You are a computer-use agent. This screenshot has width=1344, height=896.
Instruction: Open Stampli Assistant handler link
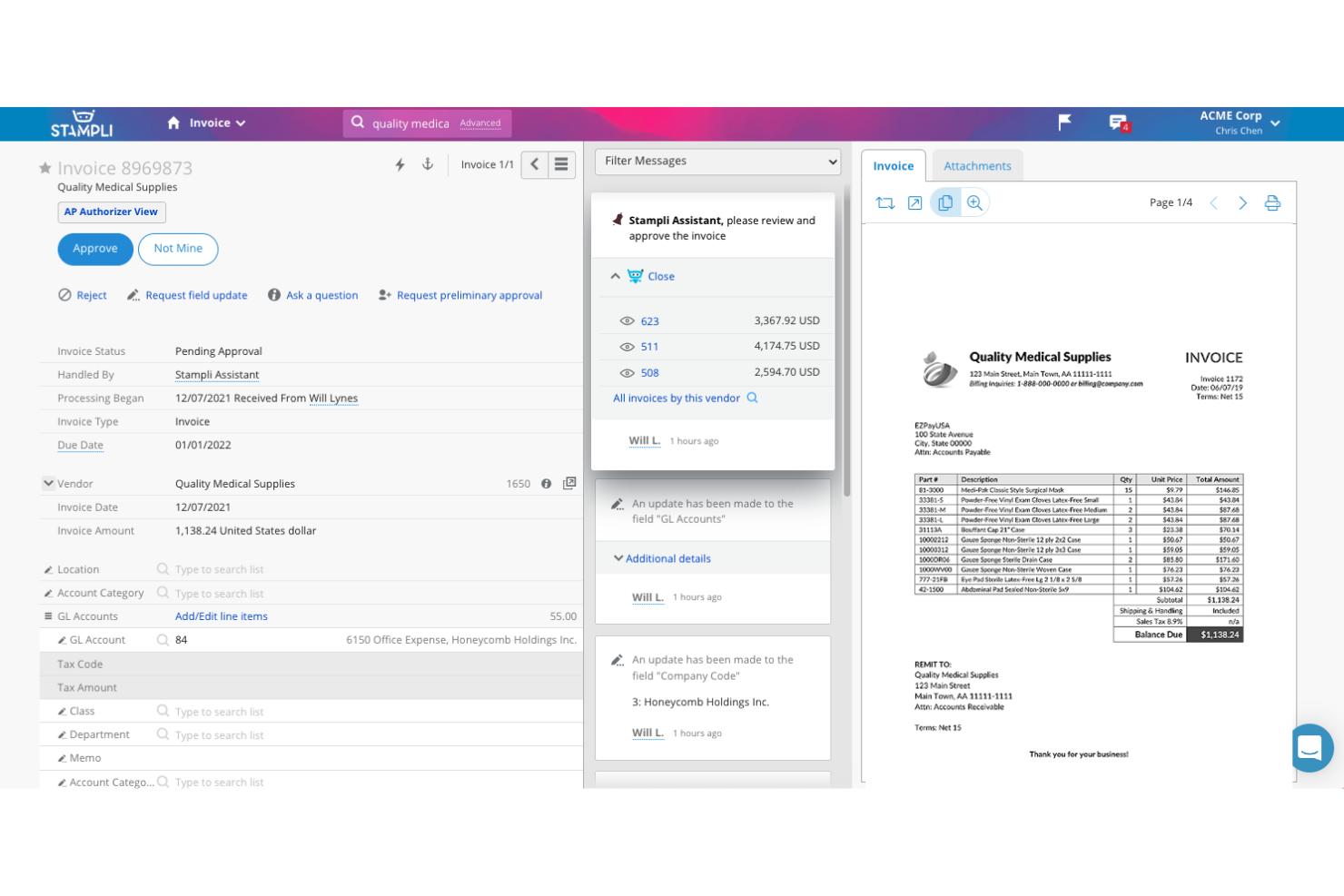217,375
